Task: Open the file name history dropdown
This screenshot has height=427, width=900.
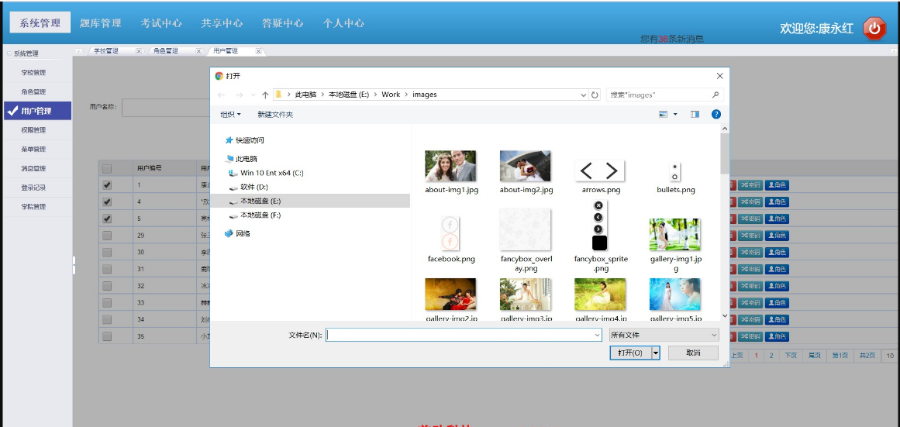Action: 597,335
